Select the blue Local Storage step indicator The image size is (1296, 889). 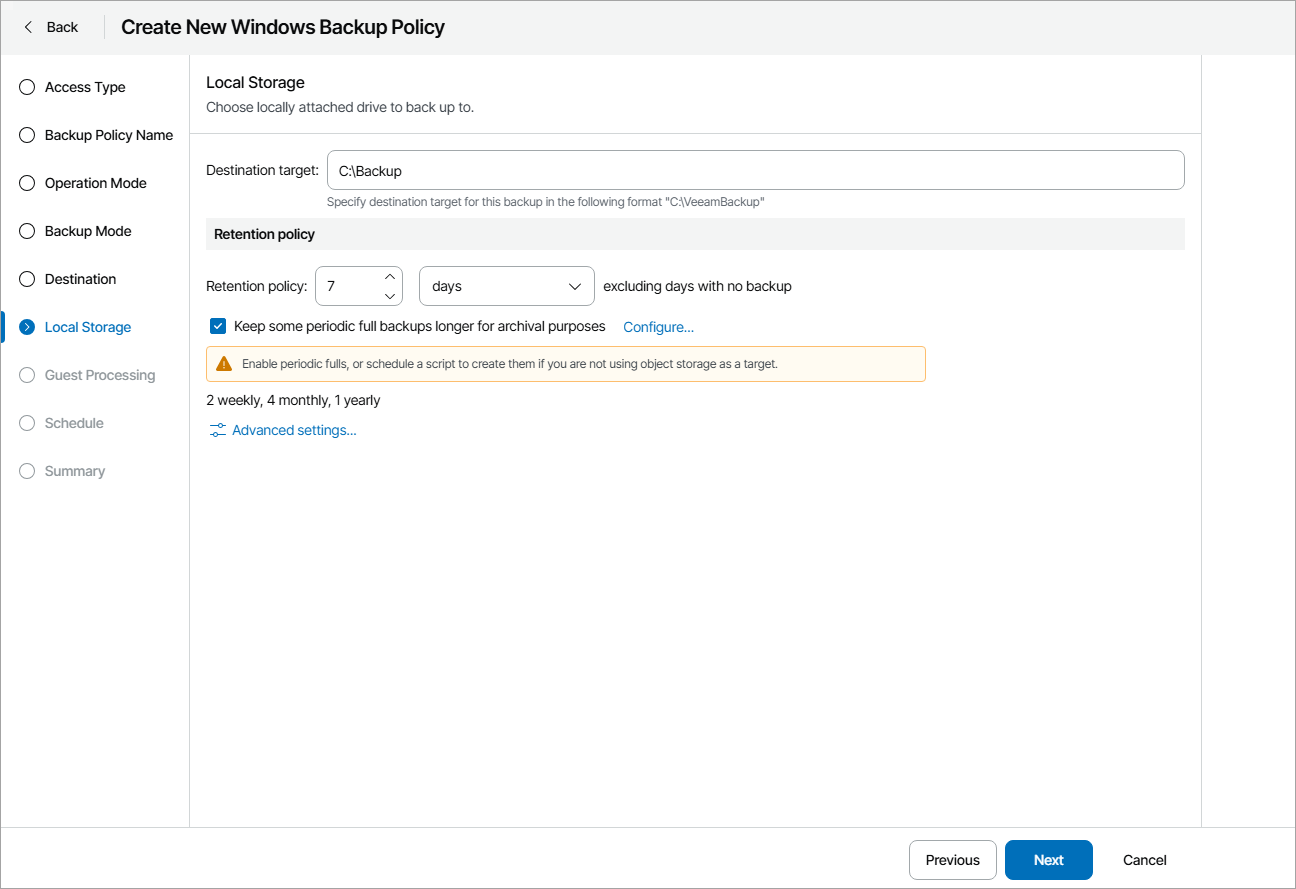(26, 326)
